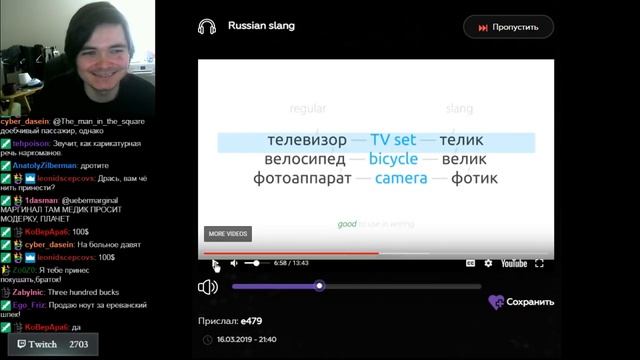Click the Пропустить skip button
Image resolution: width=640 pixels, height=360 pixels.
[508, 27]
